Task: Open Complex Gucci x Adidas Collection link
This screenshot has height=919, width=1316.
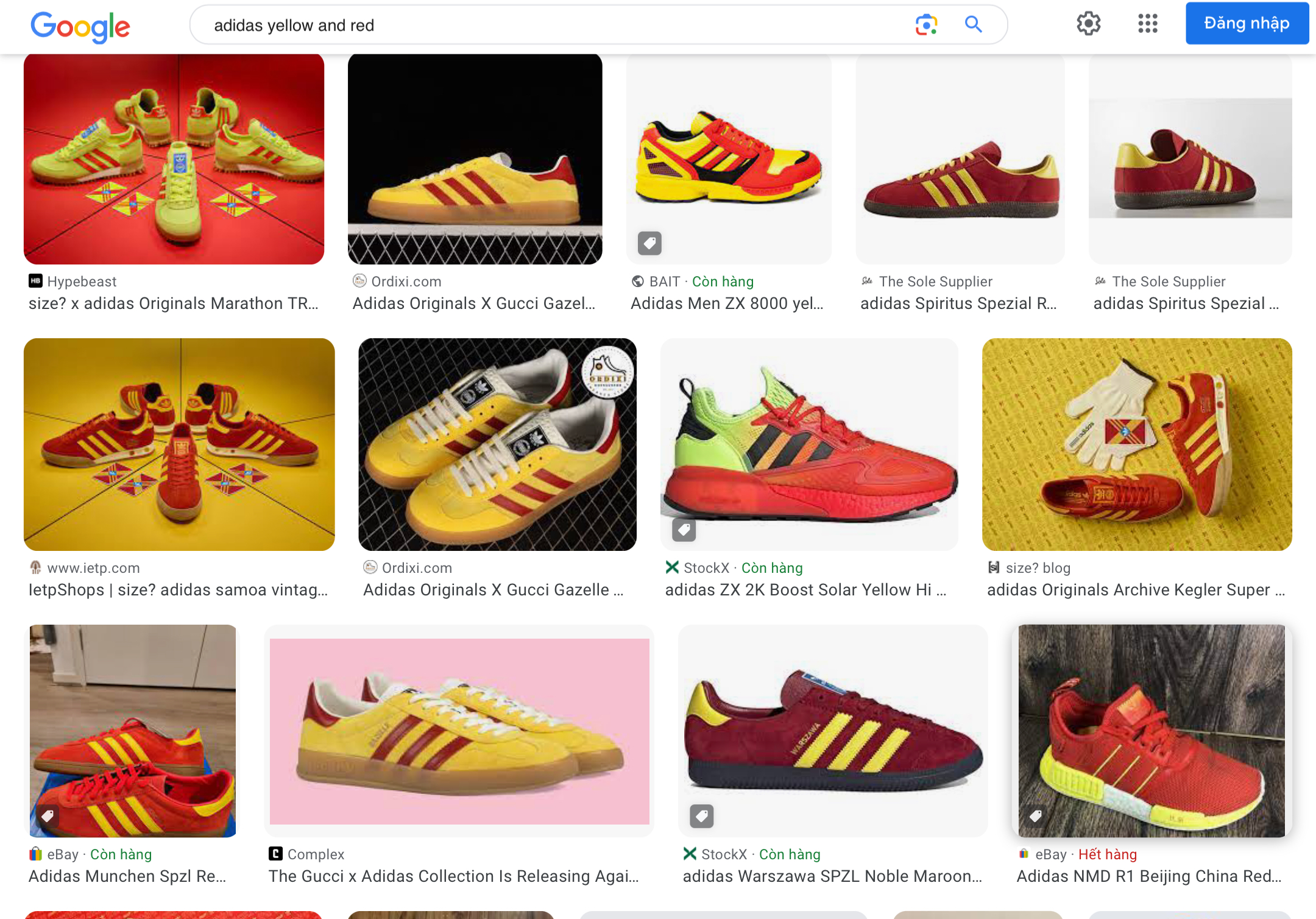Action: click(453, 876)
